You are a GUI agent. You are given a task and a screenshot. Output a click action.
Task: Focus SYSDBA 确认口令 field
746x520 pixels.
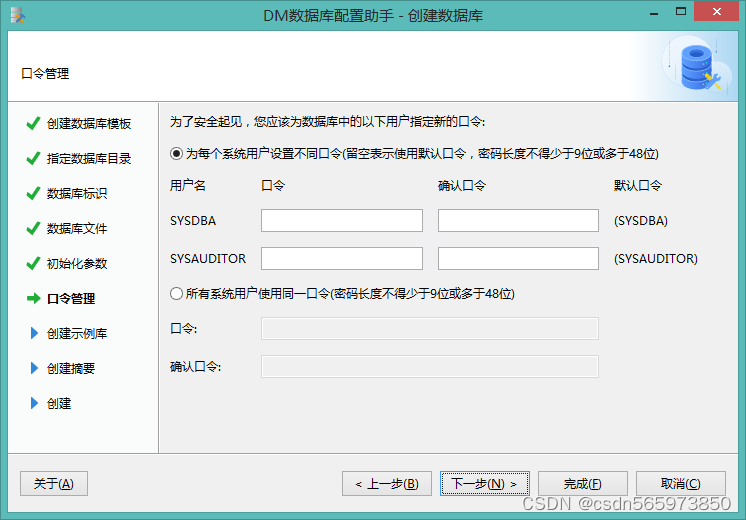point(518,221)
